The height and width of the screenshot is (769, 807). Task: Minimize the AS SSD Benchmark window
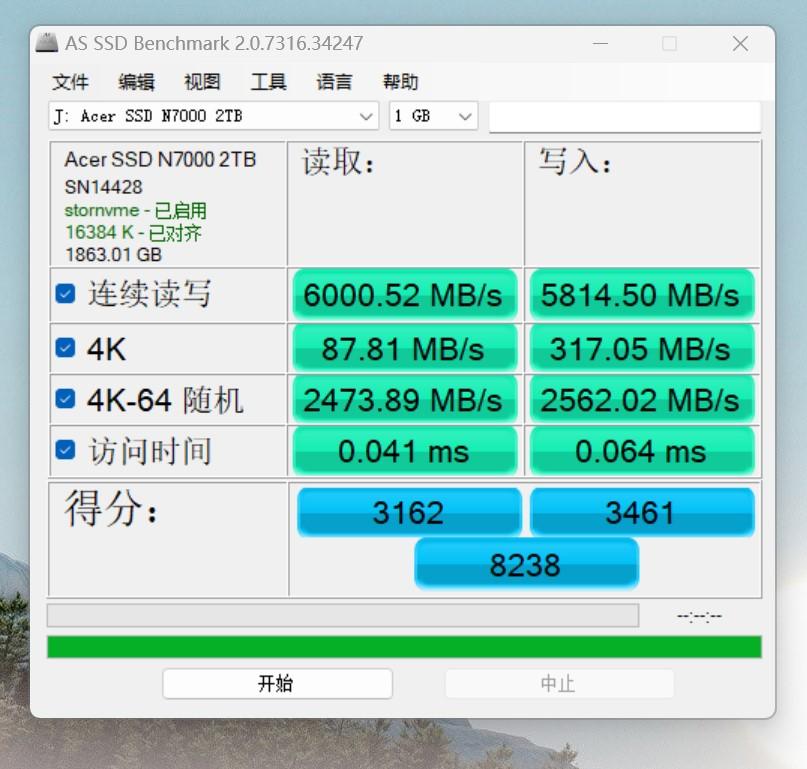tap(601, 44)
